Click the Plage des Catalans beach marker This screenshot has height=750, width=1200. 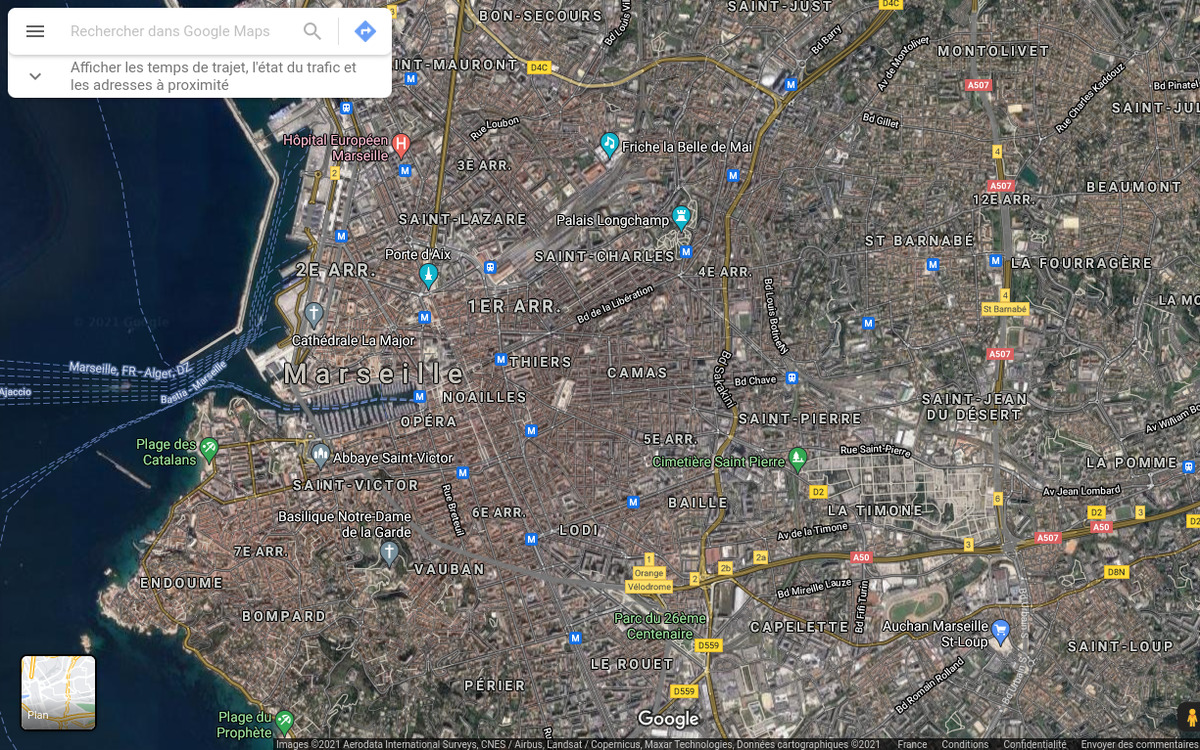click(208, 448)
